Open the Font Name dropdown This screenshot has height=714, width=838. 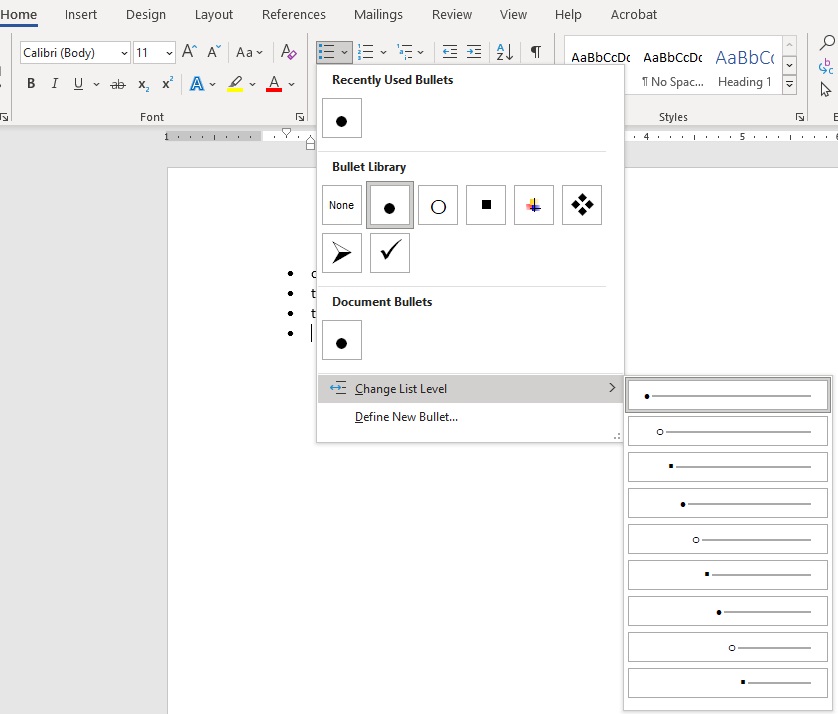click(124, 51)
